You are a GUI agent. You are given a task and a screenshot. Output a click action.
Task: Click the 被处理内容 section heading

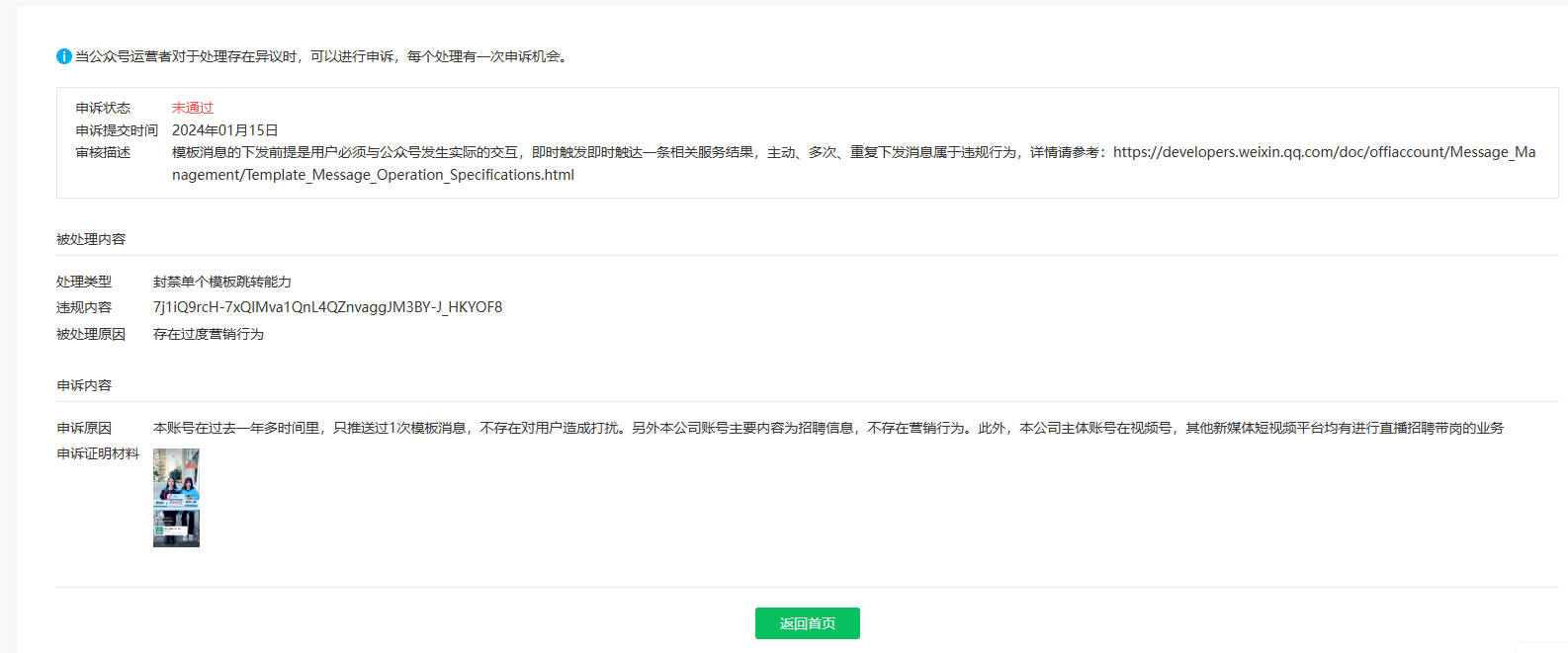pos(91,239)
